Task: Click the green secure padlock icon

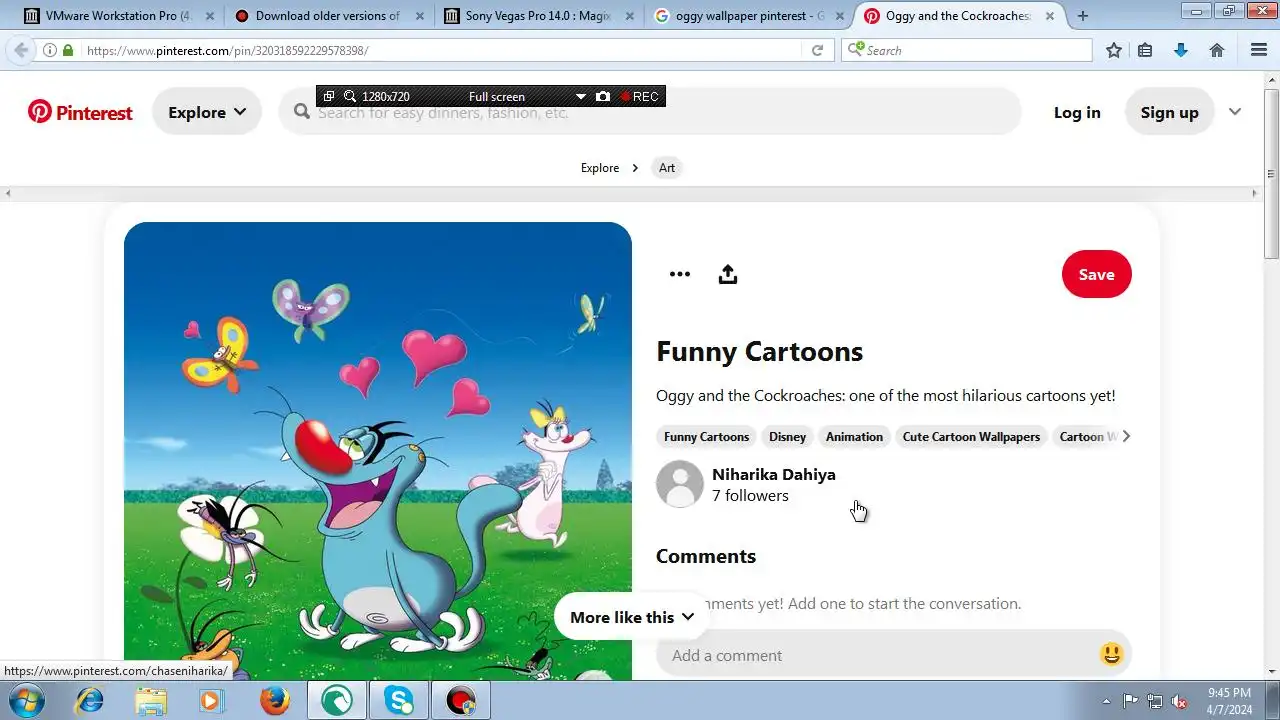Action: click(x=68, y=50)
